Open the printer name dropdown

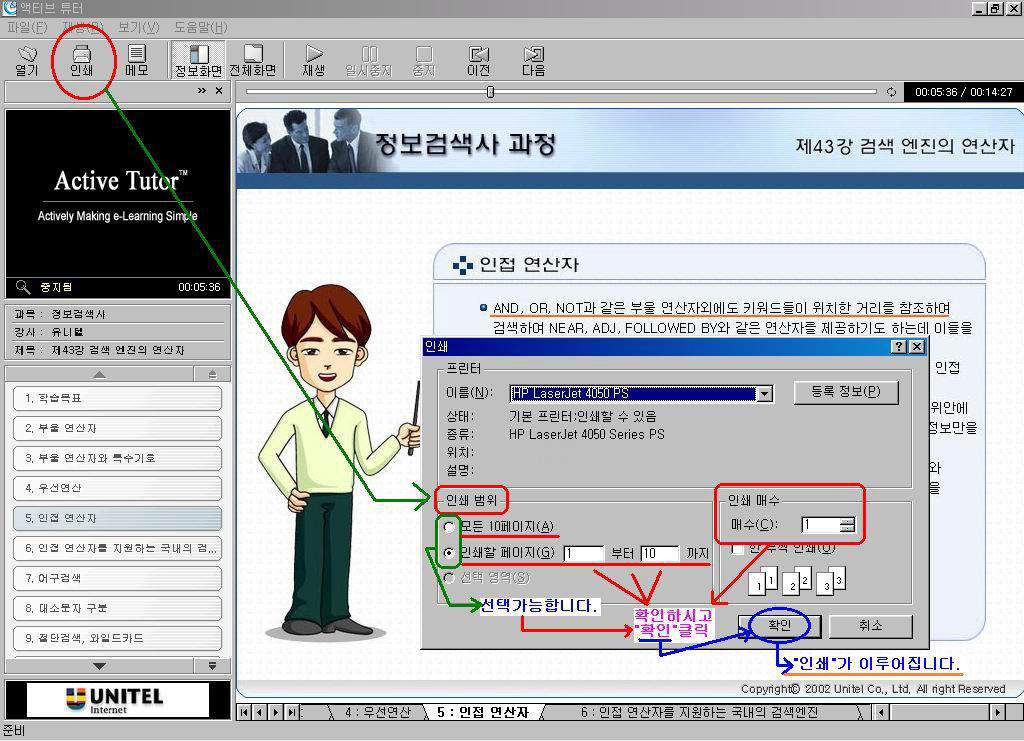(x=765, y=394)
